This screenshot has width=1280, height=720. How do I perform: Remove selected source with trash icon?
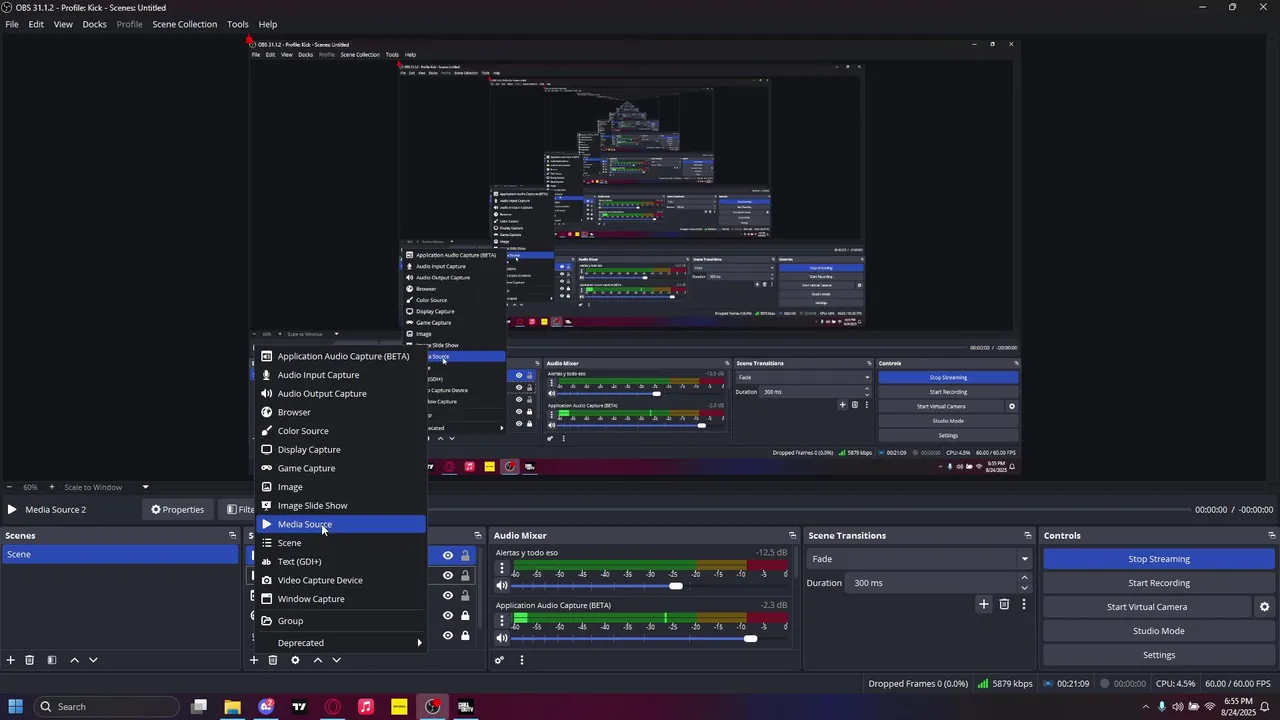click(x=273, y=660)
